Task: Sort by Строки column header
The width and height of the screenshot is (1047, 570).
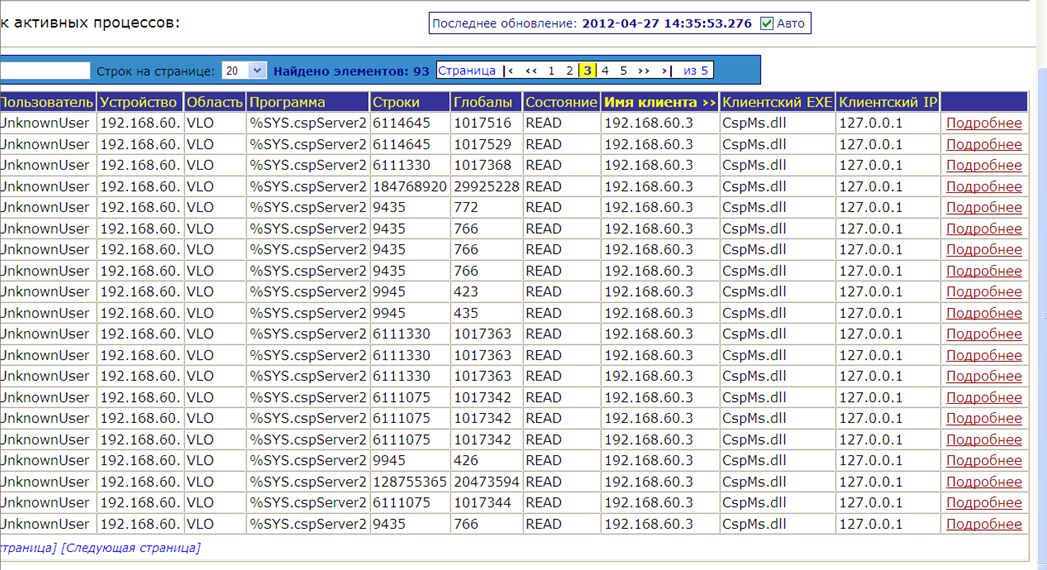Action: coord(396,102)
